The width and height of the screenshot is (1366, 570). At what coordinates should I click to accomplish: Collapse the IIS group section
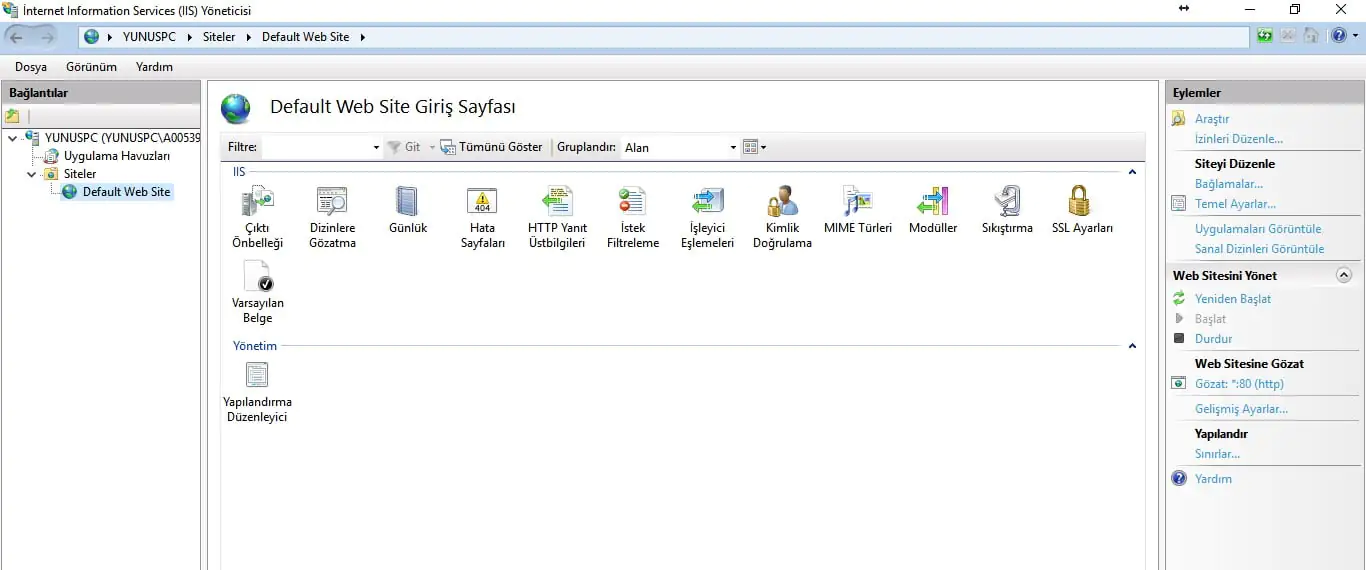tap(1132, 172)
